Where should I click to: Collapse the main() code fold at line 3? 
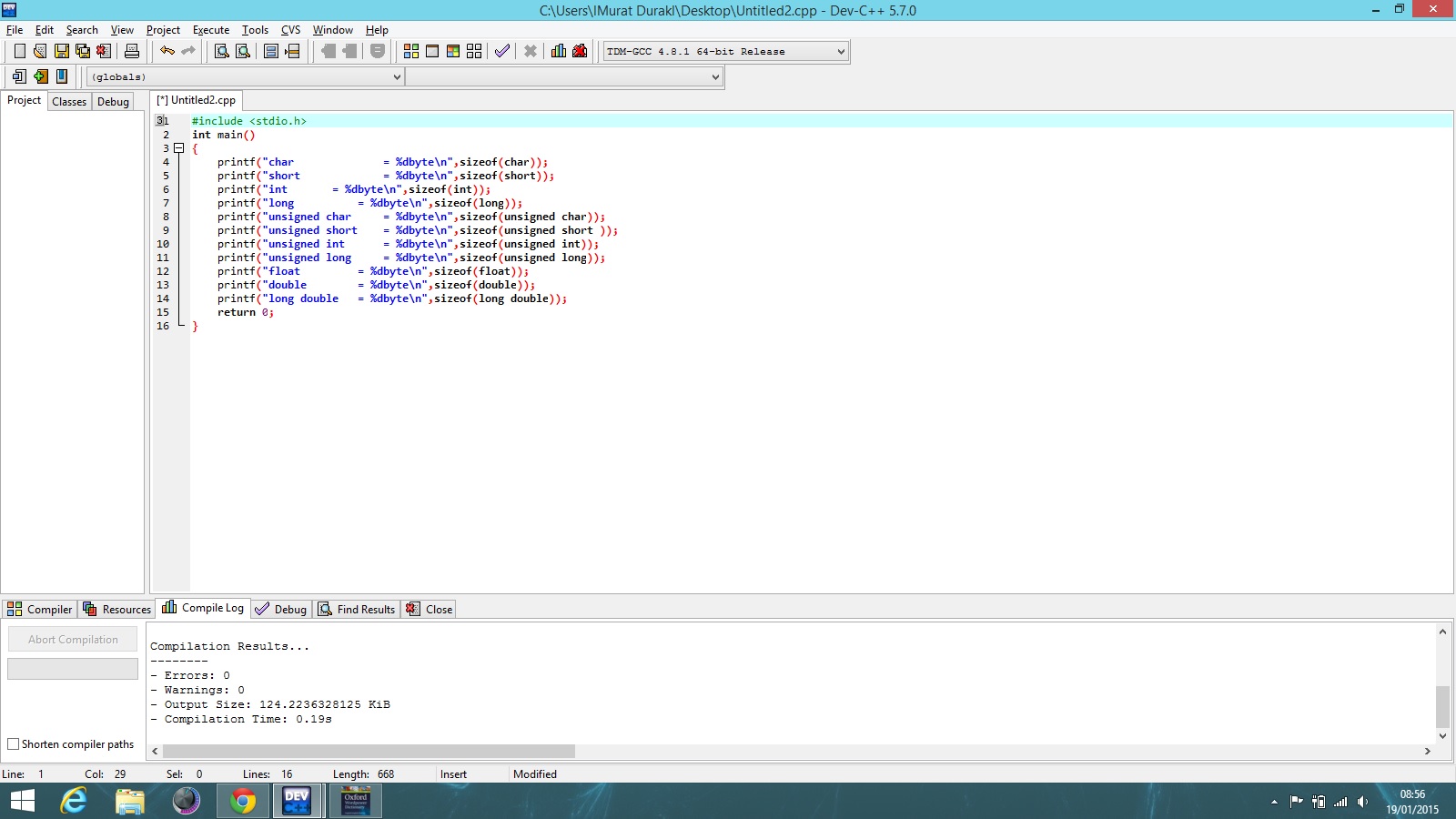click(x=179, y=148)
